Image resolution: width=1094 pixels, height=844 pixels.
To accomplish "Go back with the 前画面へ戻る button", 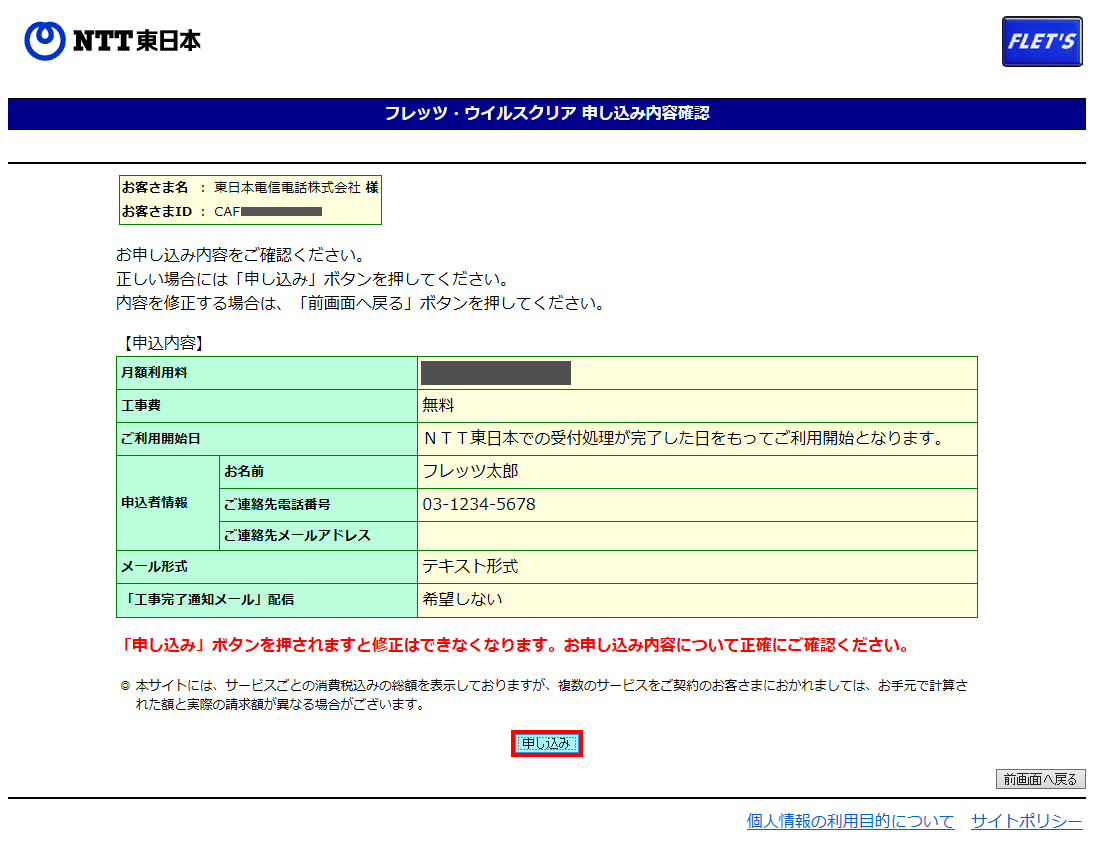I will (x=1040, y=779).
